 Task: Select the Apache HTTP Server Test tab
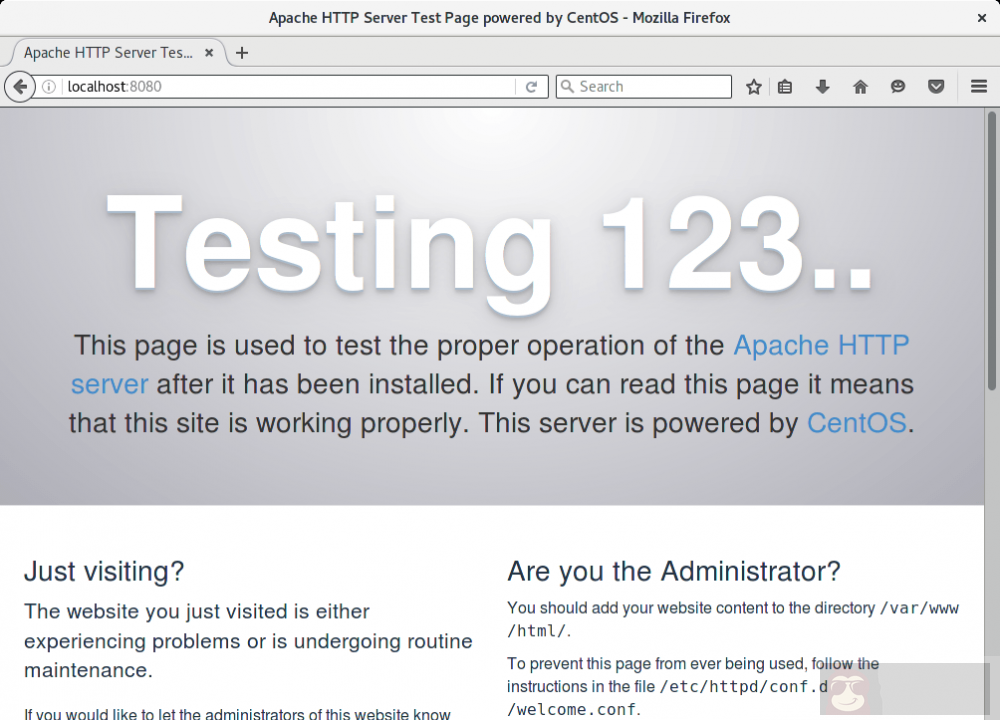(x=105, y=53)
